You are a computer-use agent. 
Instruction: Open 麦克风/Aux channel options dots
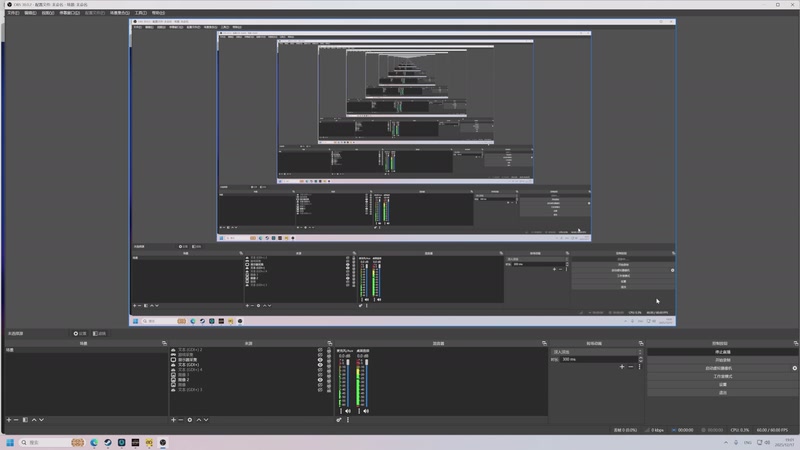point(341,411)
